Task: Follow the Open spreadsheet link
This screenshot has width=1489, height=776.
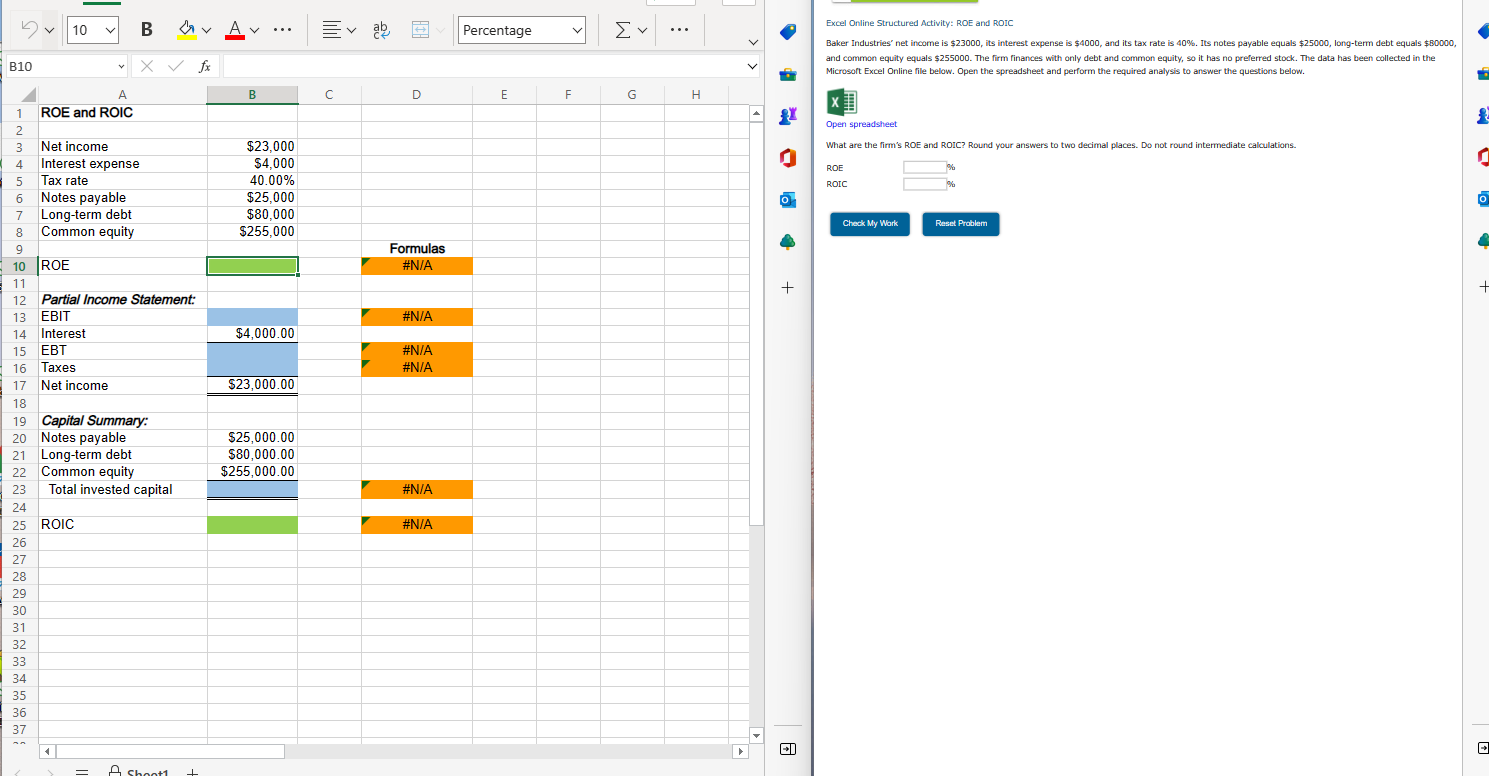Action: pos(861,123)
